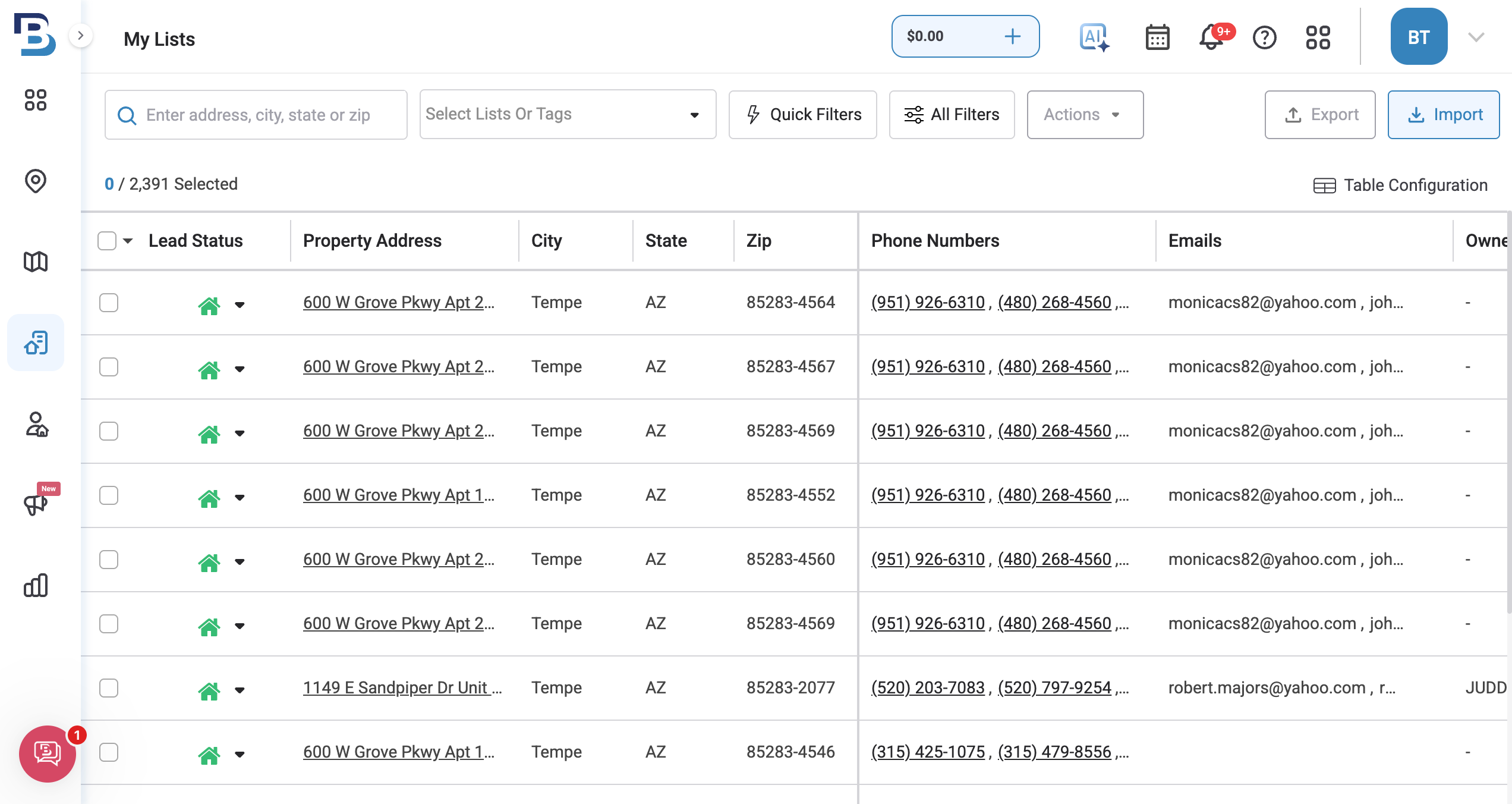Check the row with zip 85283-4560
This screenshot has height=804, width=1512.
point(109,560)
